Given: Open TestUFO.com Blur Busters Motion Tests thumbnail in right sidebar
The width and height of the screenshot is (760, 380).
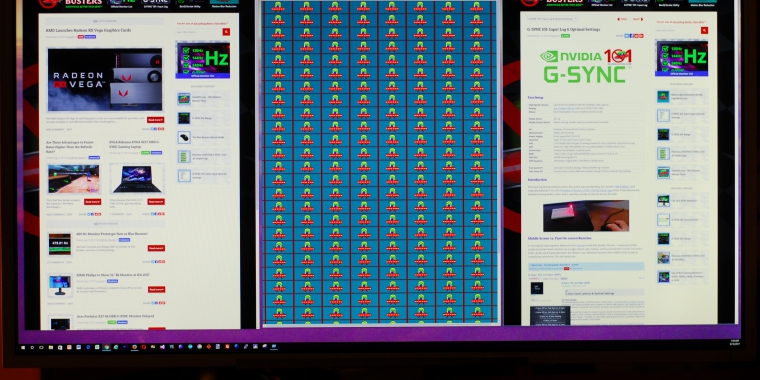Looking at the screenshot, I should [x=663, y=173].
